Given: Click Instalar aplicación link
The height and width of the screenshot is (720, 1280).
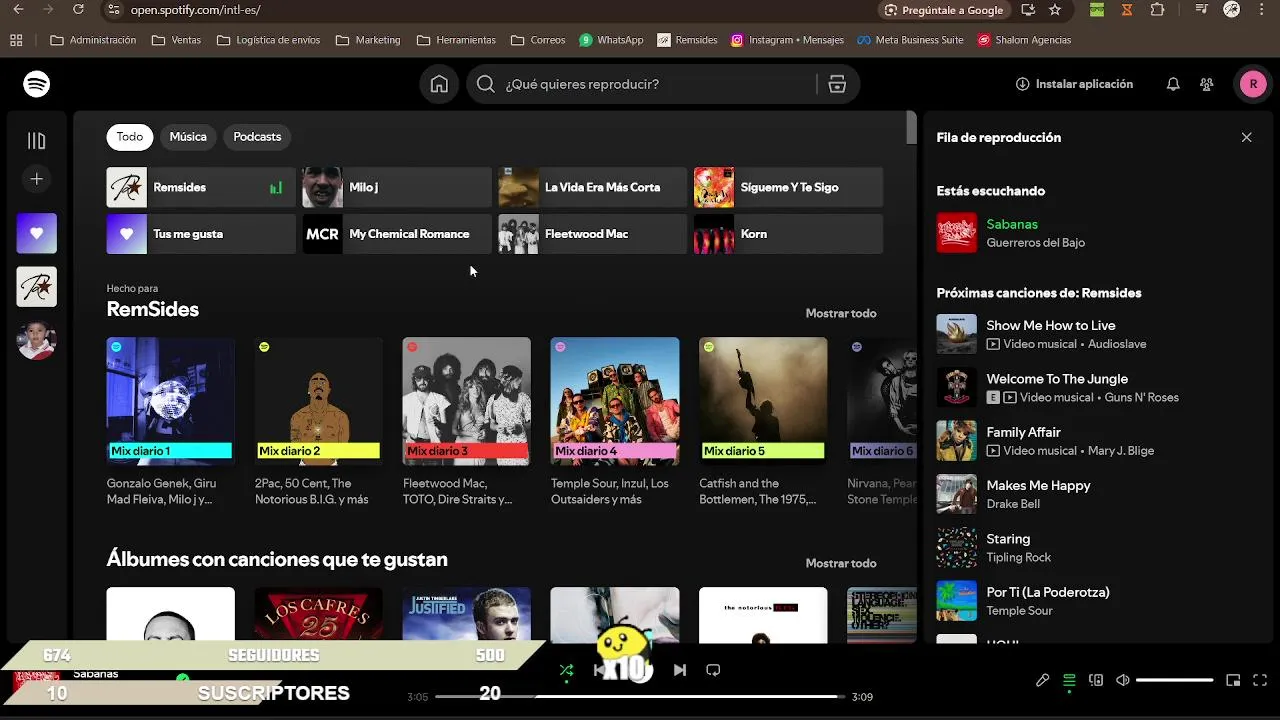Looking at the screenshot, I should 1074,84.
